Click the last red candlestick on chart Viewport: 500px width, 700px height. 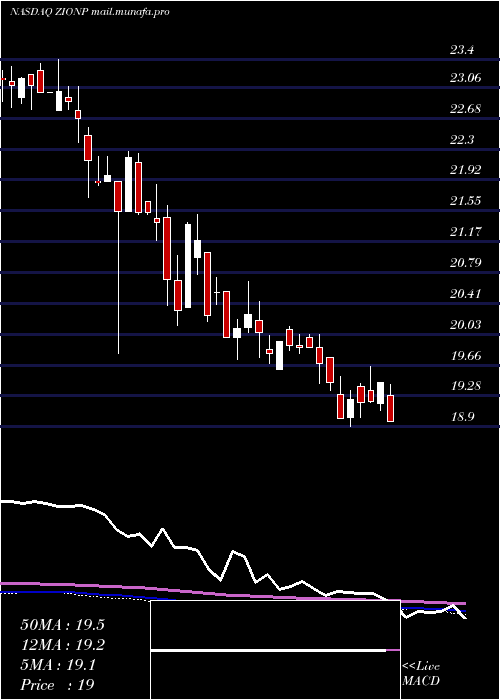coord(391,408)
